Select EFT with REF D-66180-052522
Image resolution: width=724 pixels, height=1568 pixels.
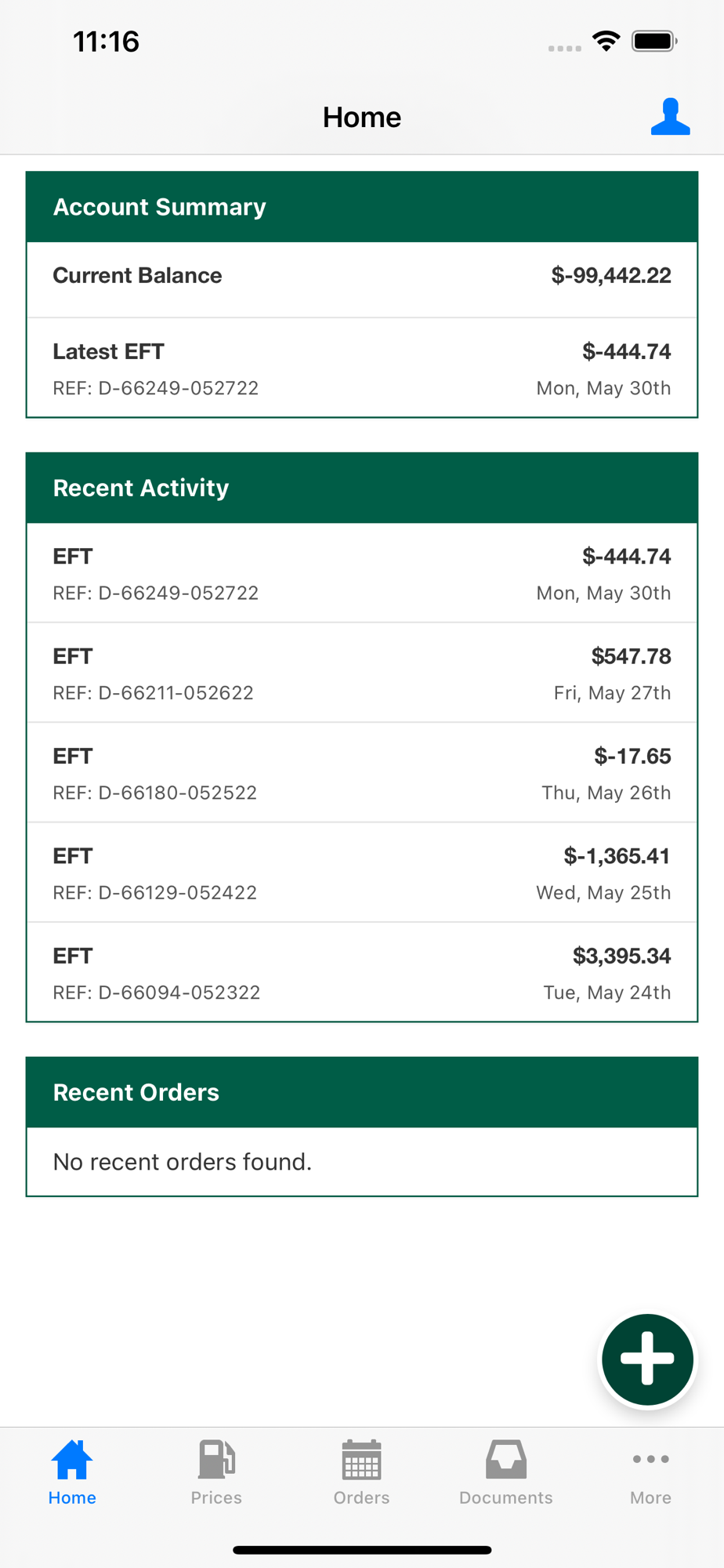pyautogui.click(x=362, y=773)
